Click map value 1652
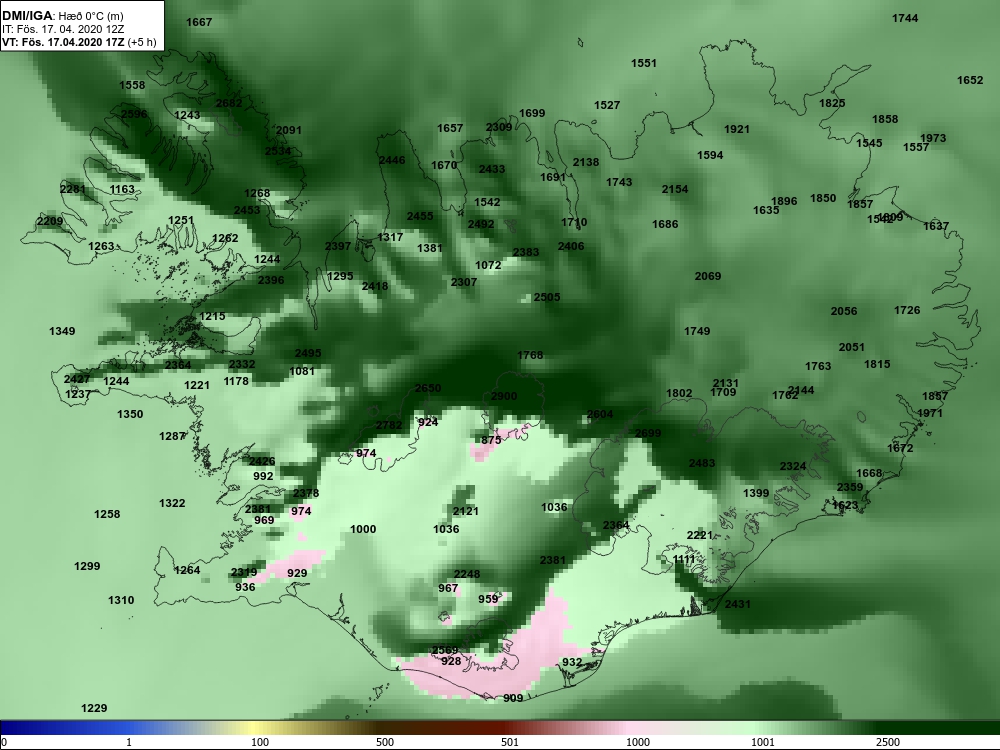This screenshot has height=750, width=1000. point(970,80)
